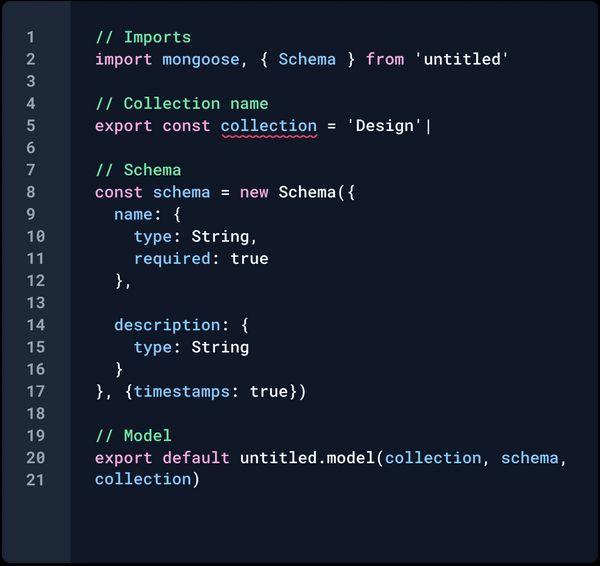
Task: Click the red-underlined "collection" identifier
Action: tap(269, 126)
